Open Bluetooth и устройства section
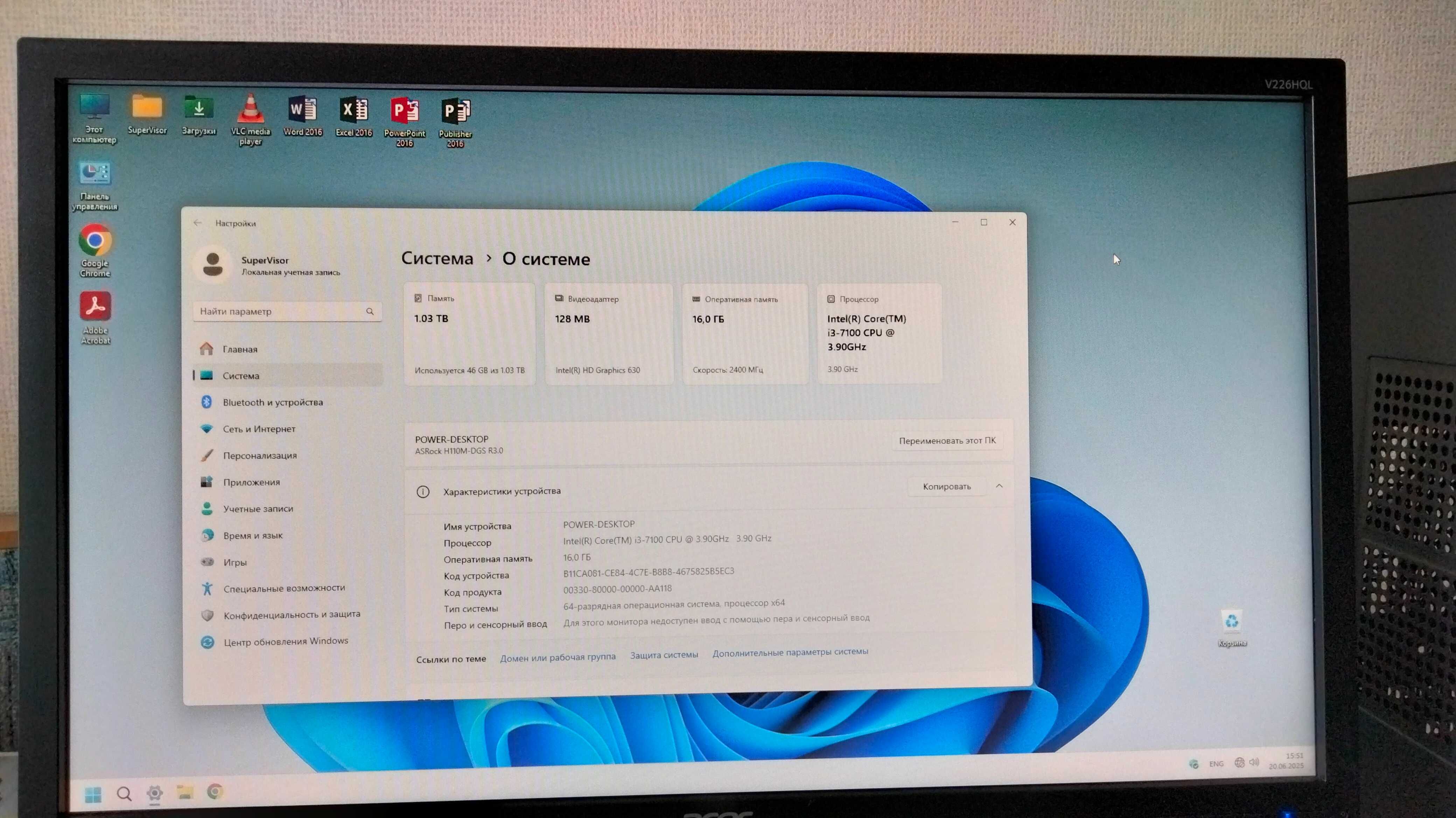Screen dimensions: 1456x818 pos(288,402)
